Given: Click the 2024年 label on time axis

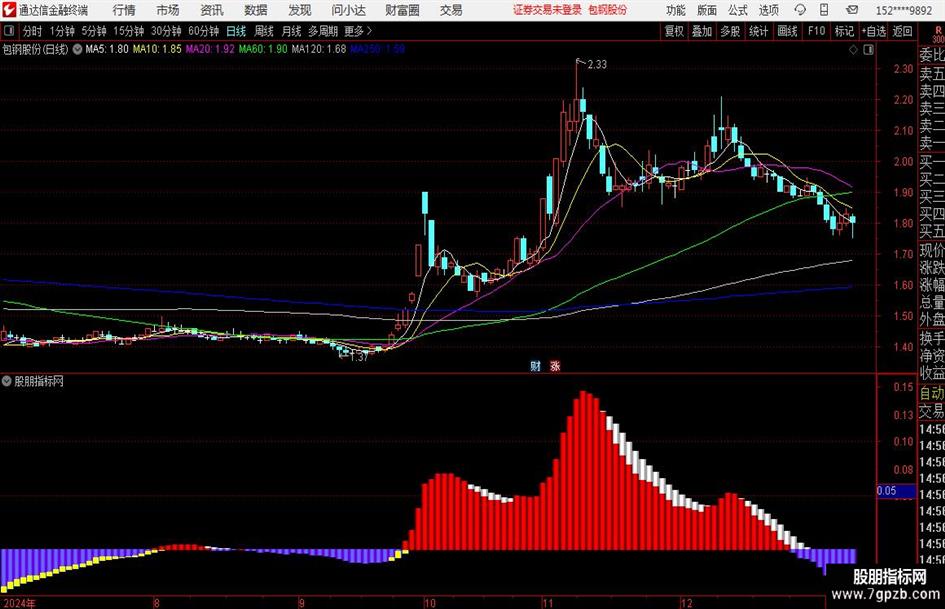Looking at the screenshot, I should (19, 603).
